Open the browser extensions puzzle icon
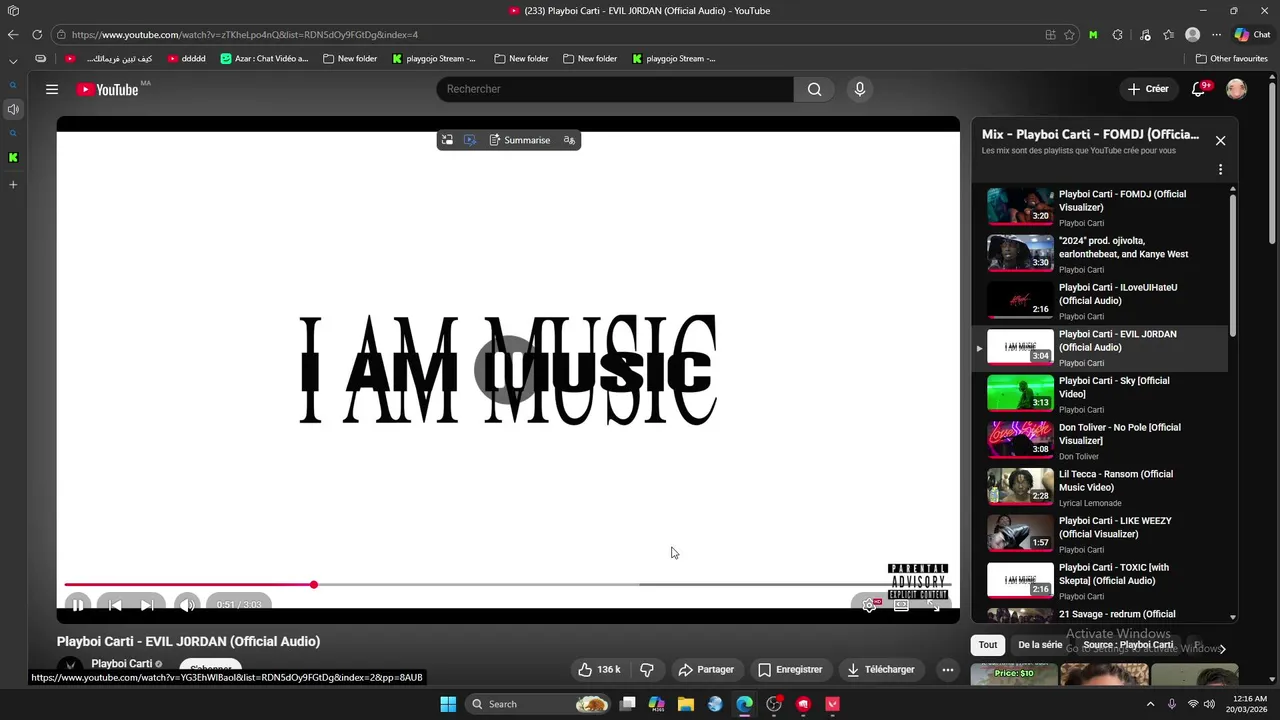1280x720 pixels. click(1117, 34)
